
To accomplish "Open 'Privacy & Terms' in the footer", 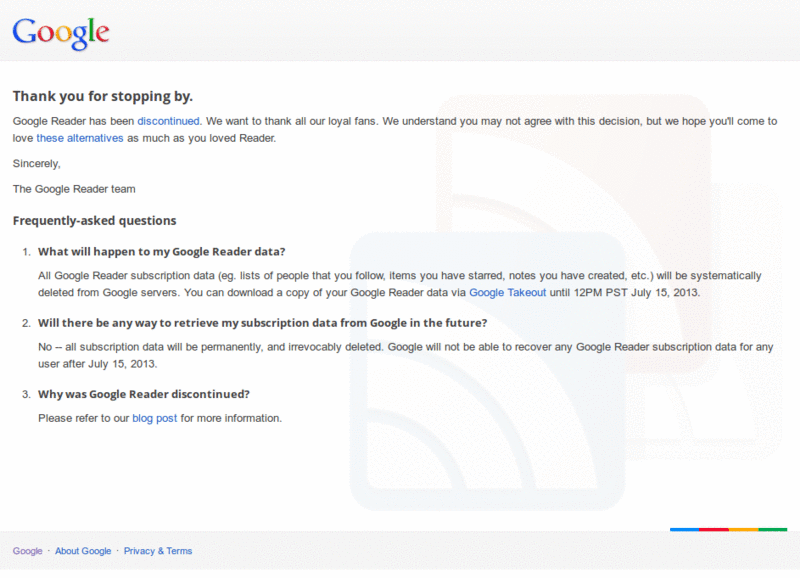I will point(158,551).
